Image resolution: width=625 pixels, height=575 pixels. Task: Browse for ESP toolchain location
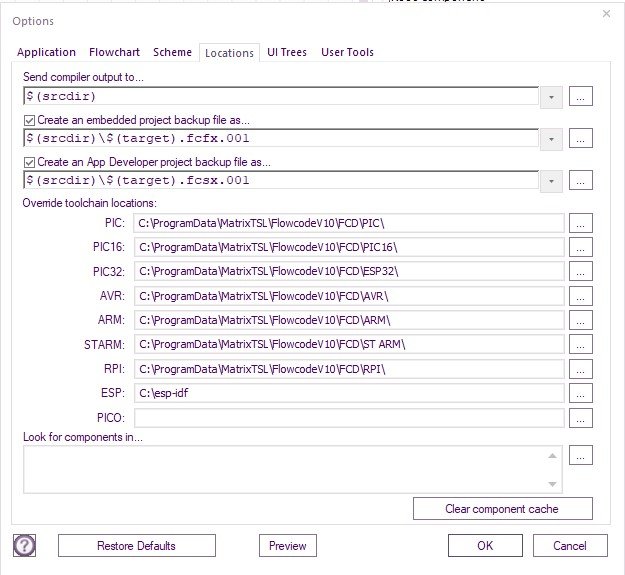[582, 393]
